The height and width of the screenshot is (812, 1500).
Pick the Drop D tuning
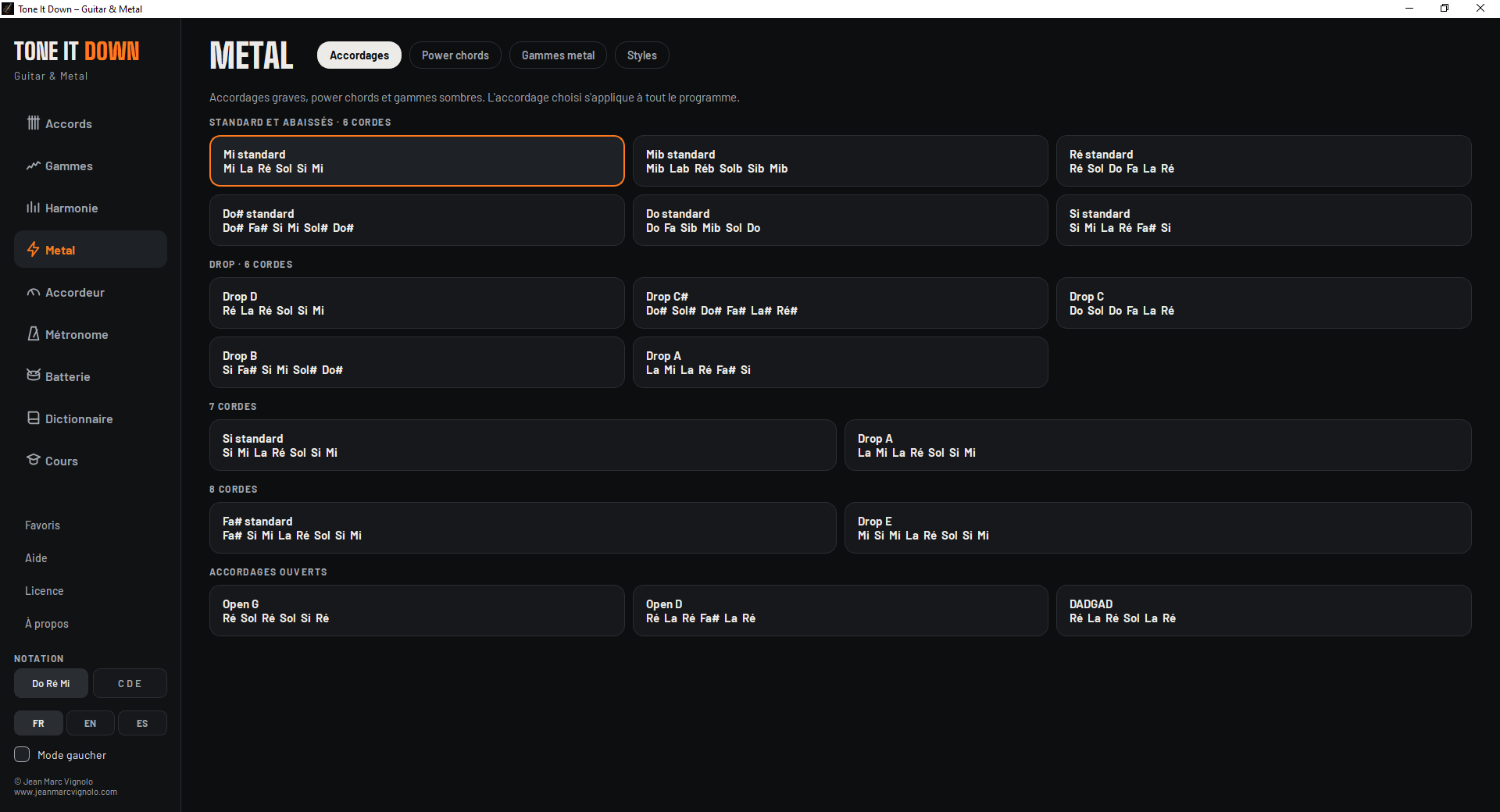(417, 303)
